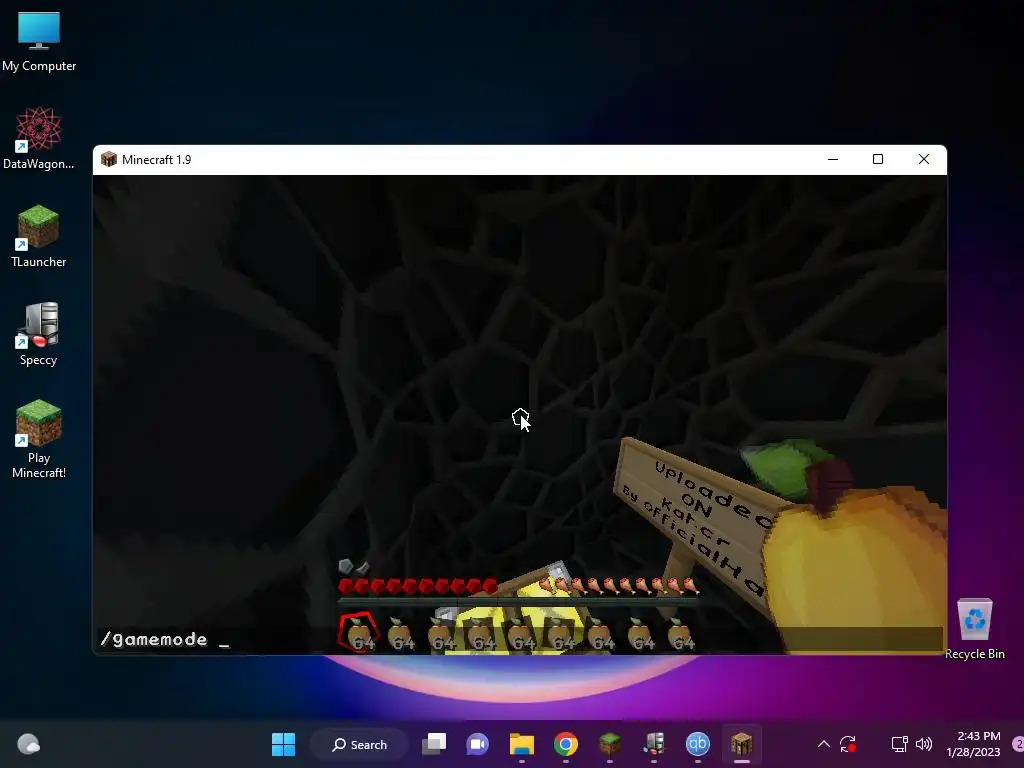
Task: Click the red hearts health bar
Action: [418, 586]
